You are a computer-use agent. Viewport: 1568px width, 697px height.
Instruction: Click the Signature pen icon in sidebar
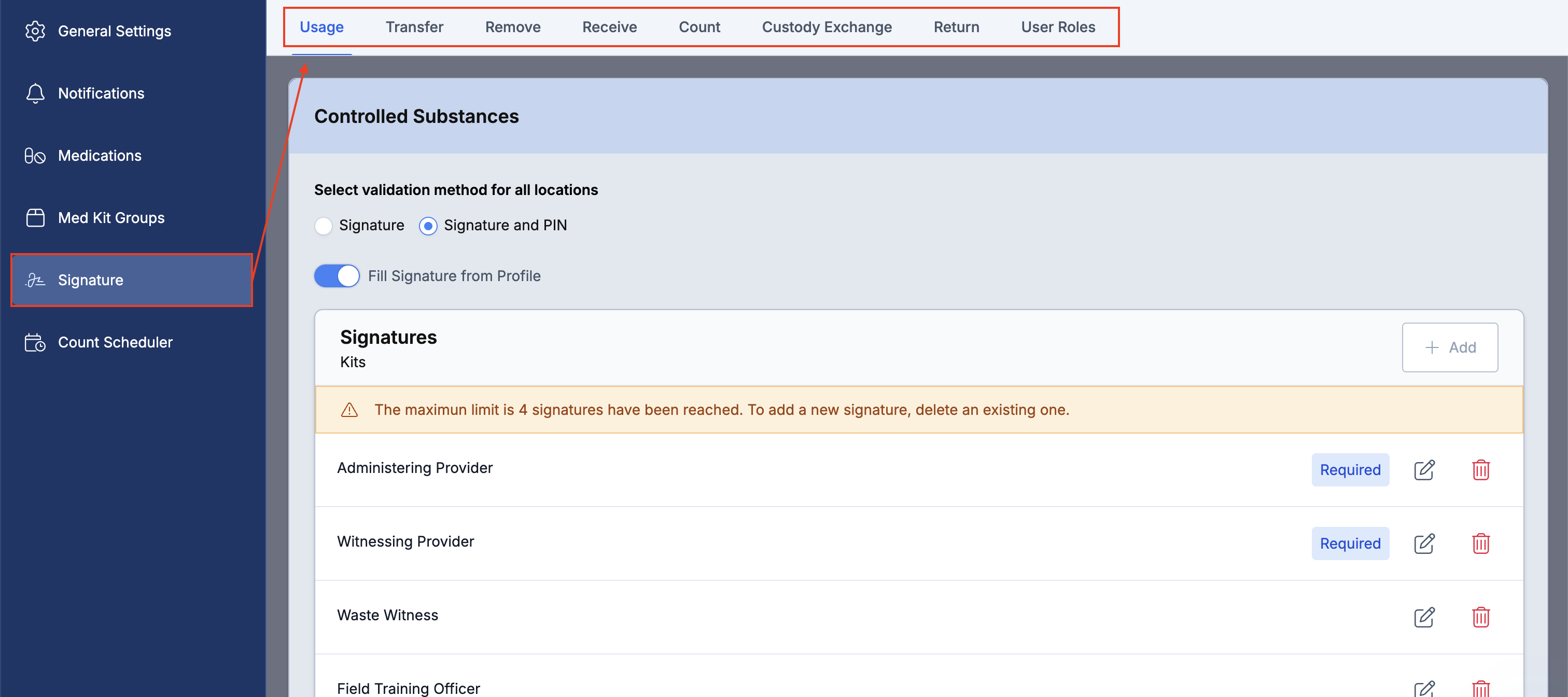pyautogui.click(x=35, y=280)
